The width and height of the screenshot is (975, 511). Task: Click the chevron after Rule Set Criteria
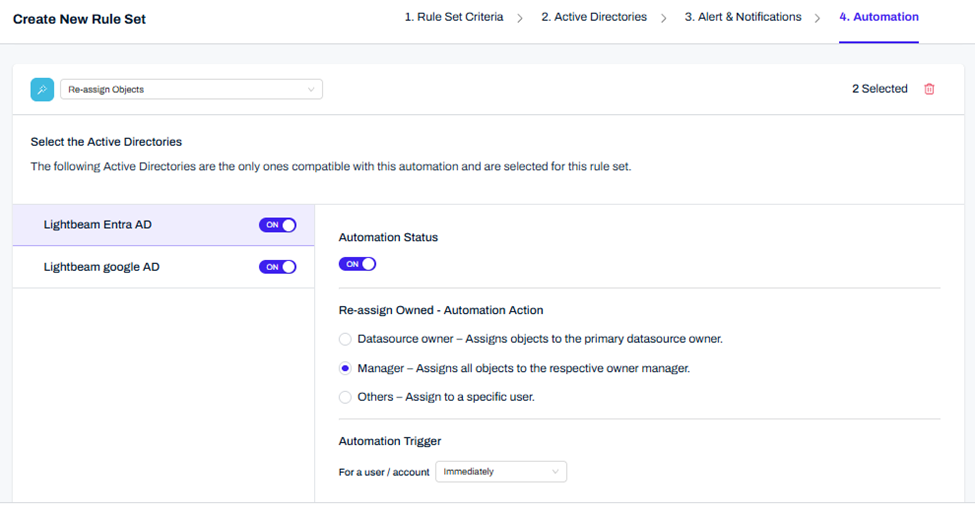[x=521, y=18]
